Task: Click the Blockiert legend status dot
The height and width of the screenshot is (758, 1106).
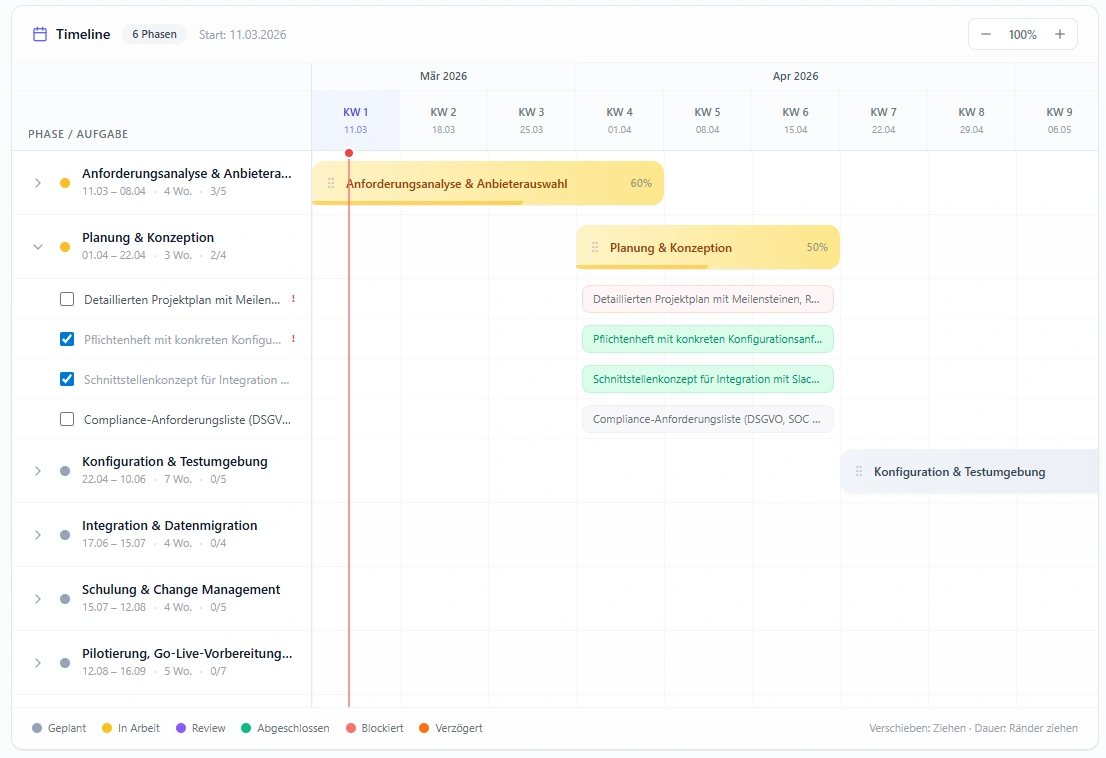Action: (x=351, y=728)
